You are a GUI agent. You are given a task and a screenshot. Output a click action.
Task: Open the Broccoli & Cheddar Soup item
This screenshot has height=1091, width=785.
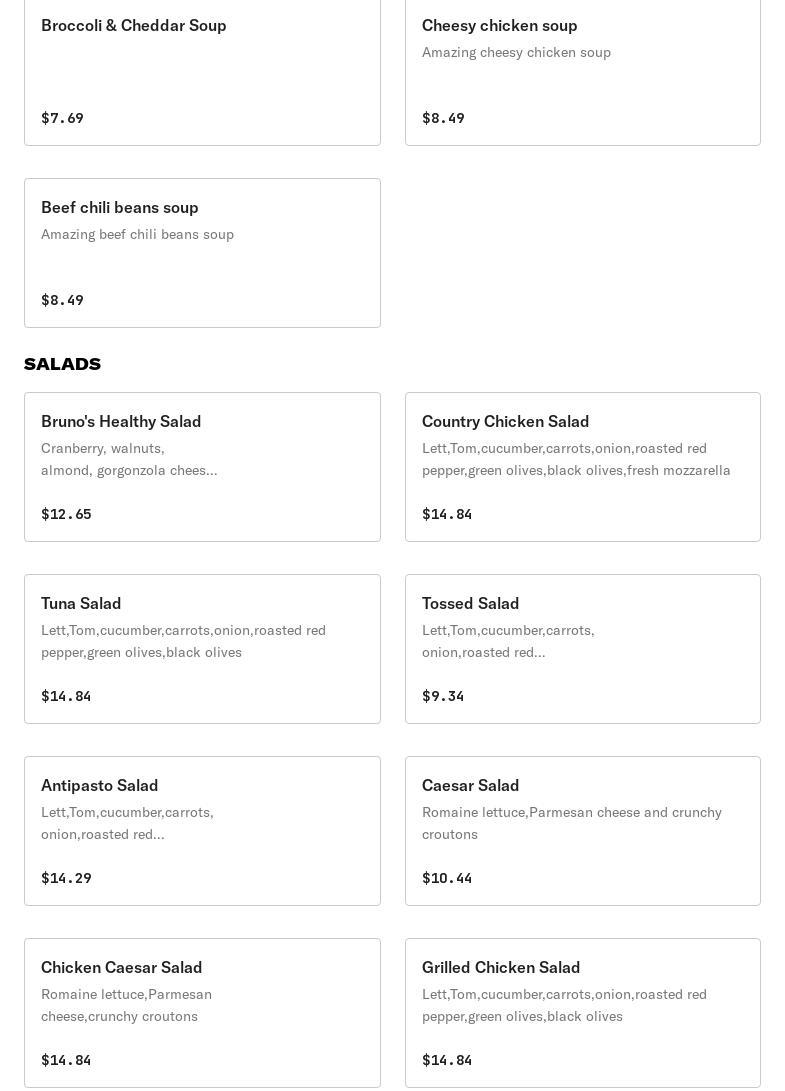coord(202,72)
